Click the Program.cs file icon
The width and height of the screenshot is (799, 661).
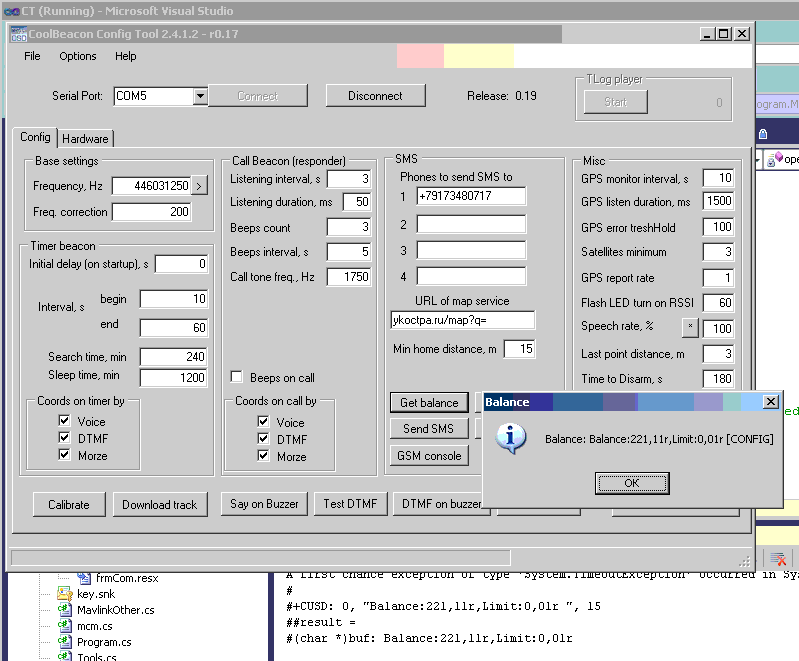click(66, 642)
